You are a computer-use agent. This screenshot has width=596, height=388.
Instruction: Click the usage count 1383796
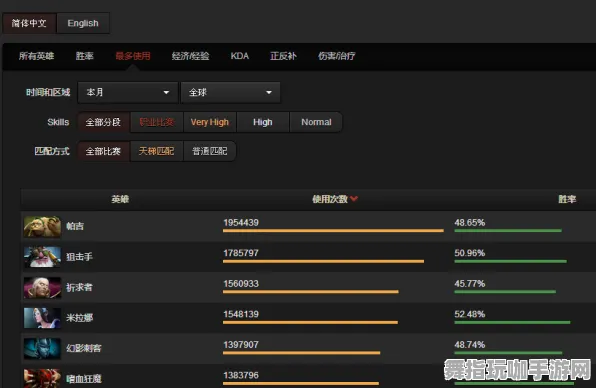241,375
